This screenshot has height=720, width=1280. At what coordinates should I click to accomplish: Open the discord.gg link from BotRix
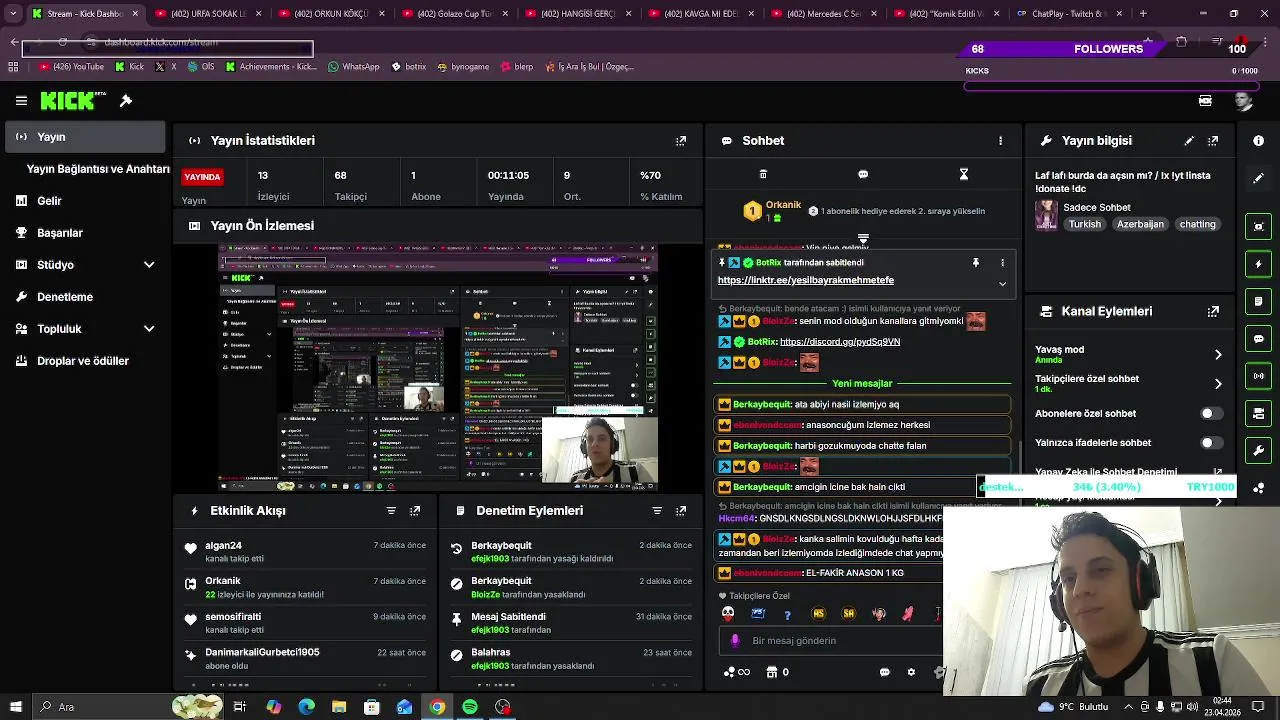[x=840, y=342]
